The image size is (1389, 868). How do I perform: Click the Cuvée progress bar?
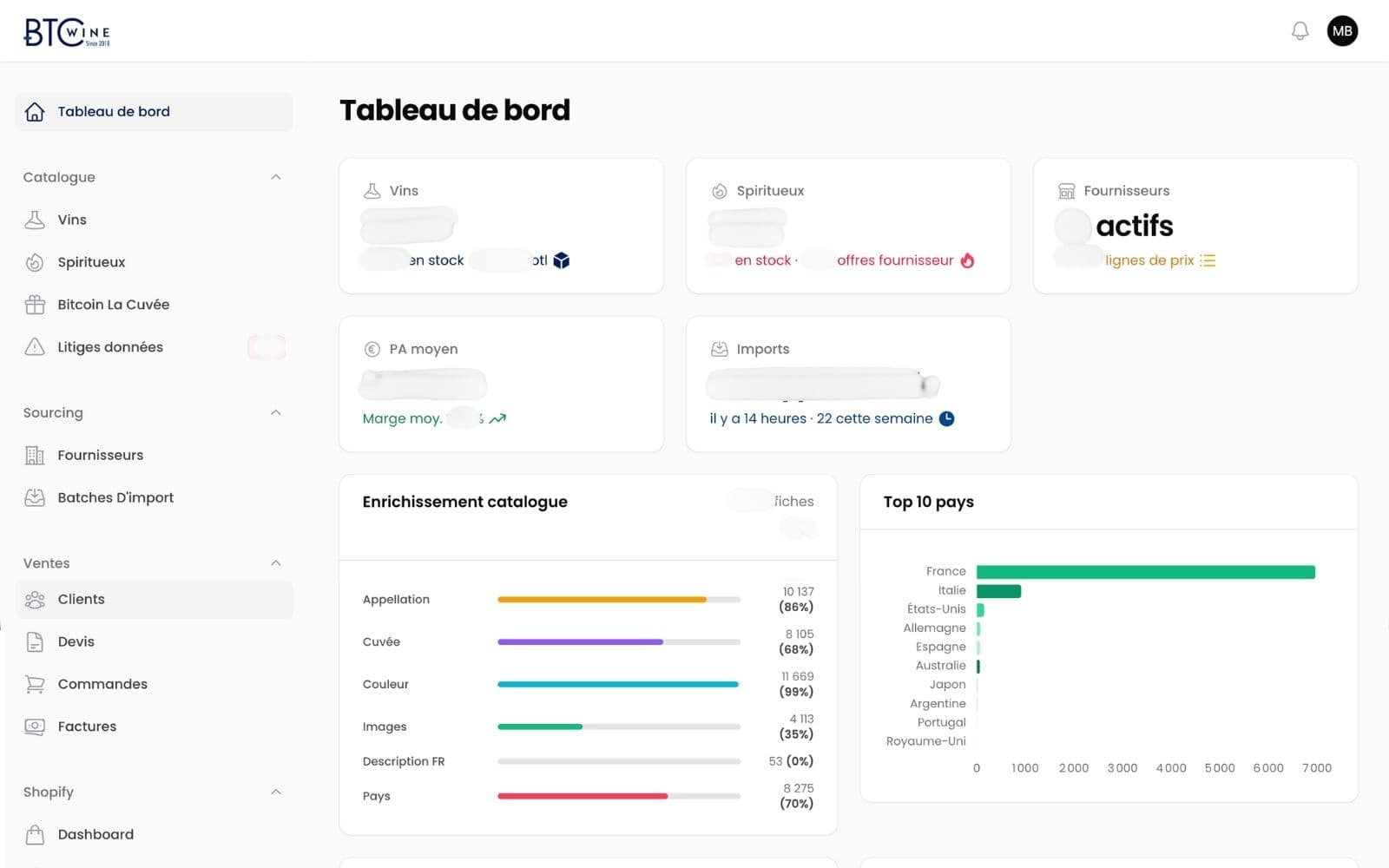[x=619, y=642]
